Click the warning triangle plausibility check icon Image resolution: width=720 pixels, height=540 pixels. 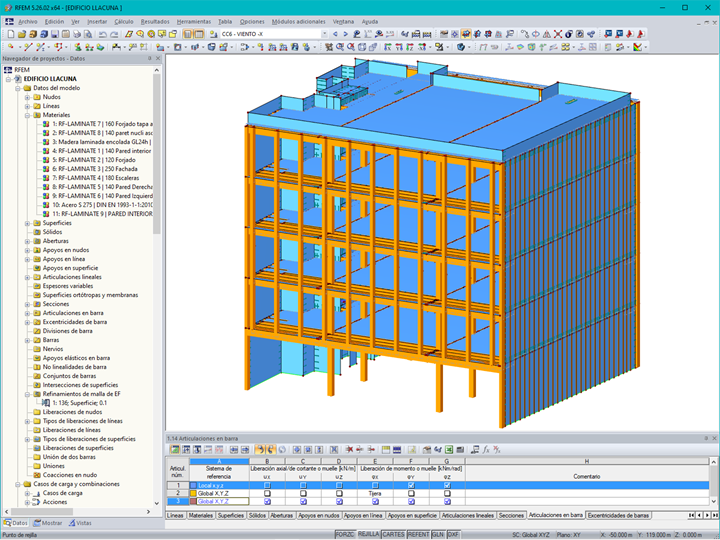pyautogui.click(x=546, y=34)
